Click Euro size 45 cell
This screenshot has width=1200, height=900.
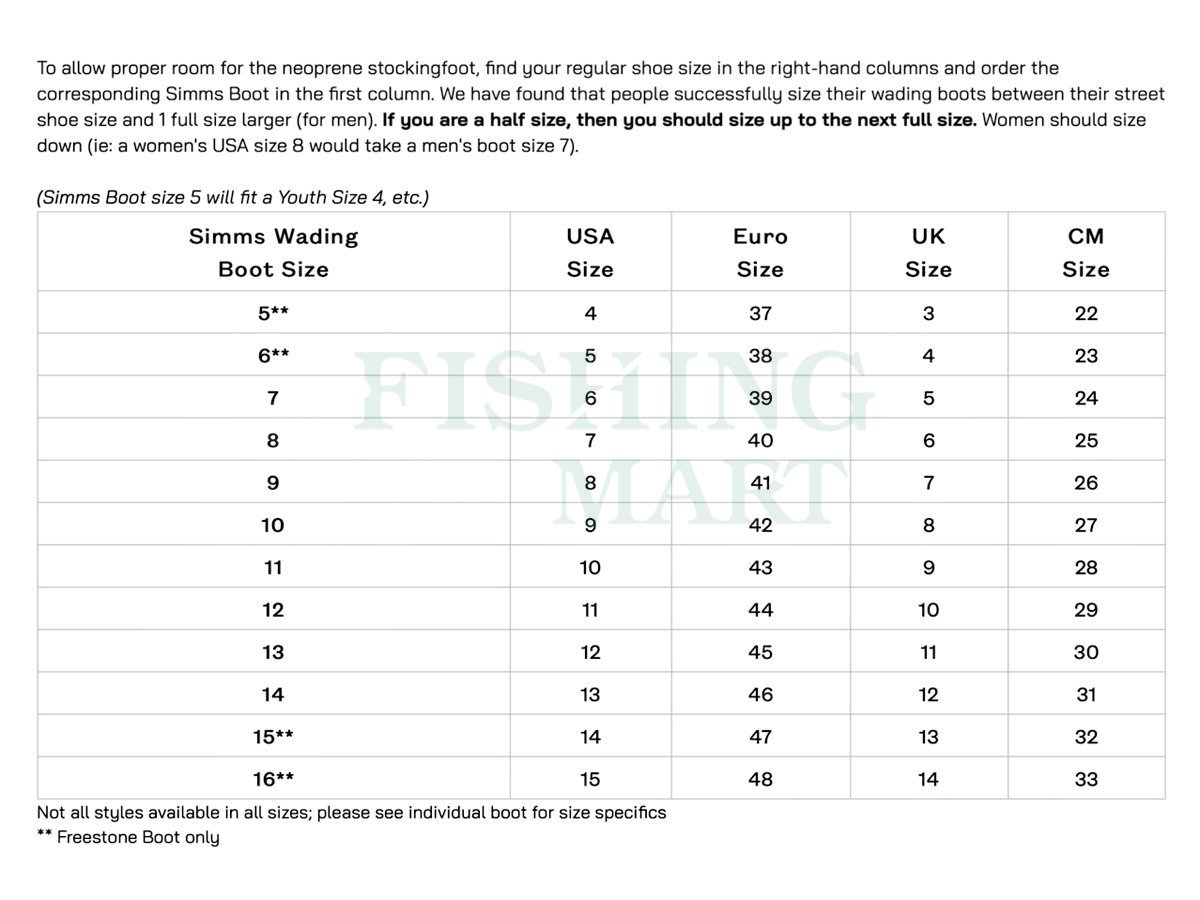coord(760,652)
